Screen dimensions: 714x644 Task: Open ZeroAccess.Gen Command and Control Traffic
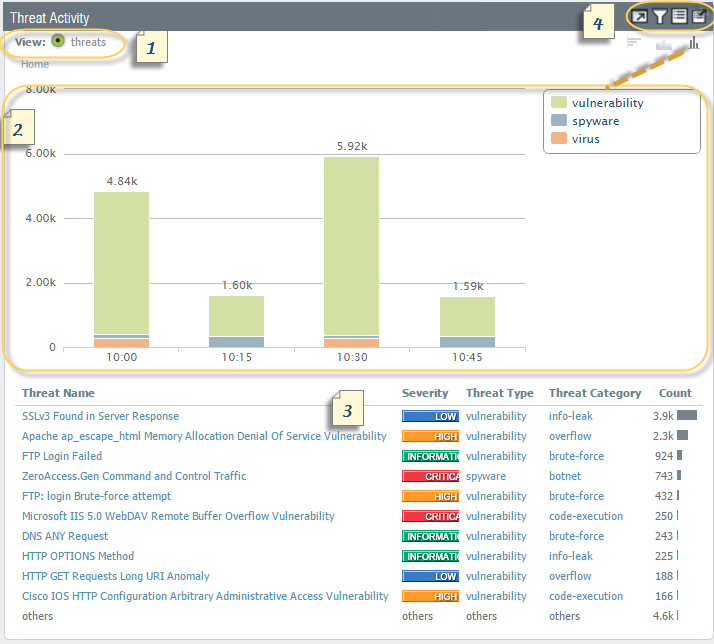coord(134,476)
